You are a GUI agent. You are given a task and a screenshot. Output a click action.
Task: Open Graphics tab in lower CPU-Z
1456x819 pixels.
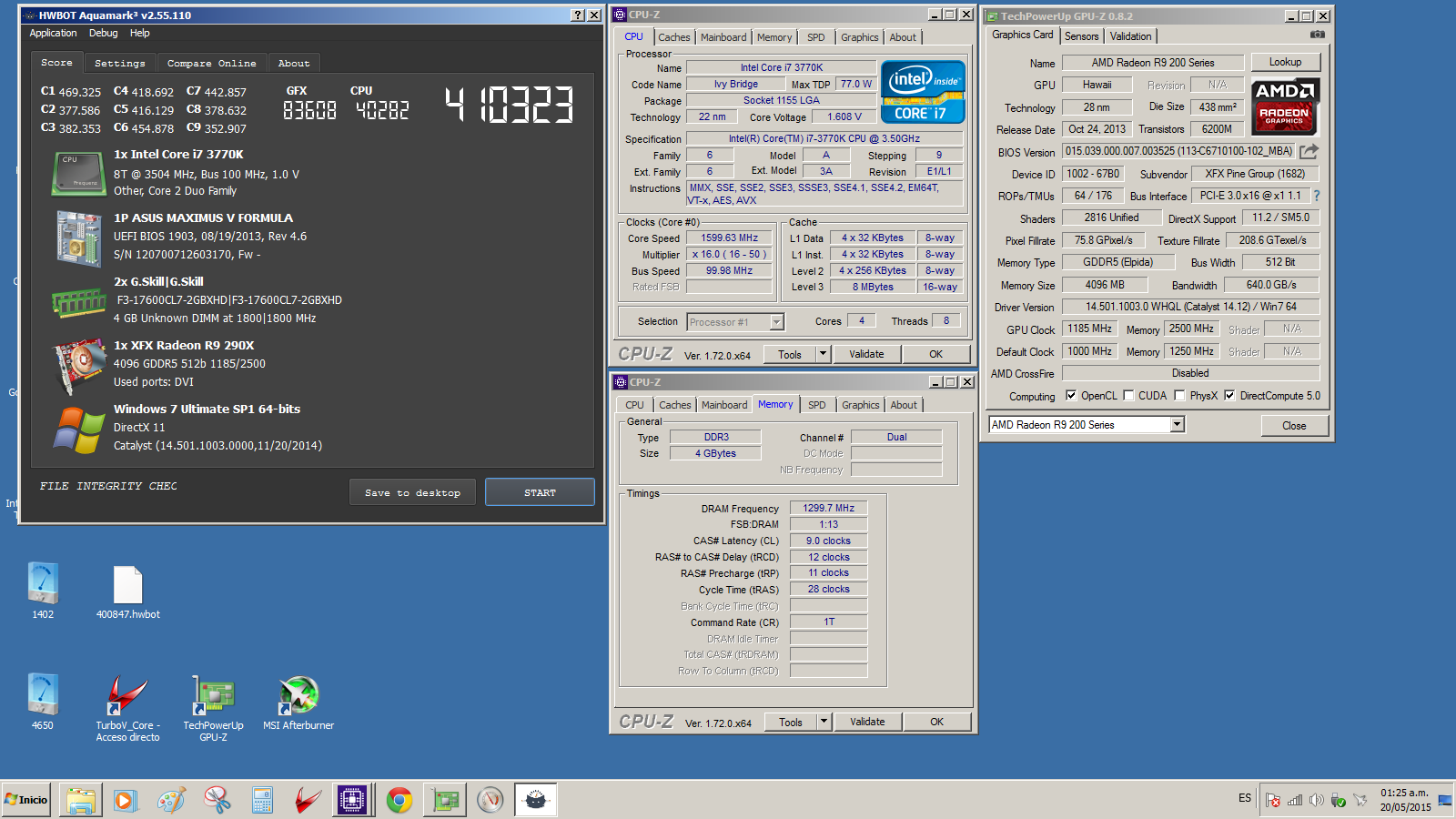(861, 405)
